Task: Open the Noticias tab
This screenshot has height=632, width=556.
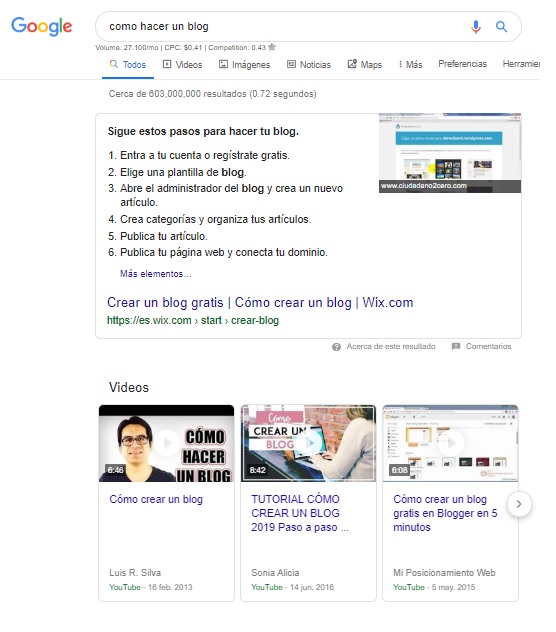Action: pos(309,64)
